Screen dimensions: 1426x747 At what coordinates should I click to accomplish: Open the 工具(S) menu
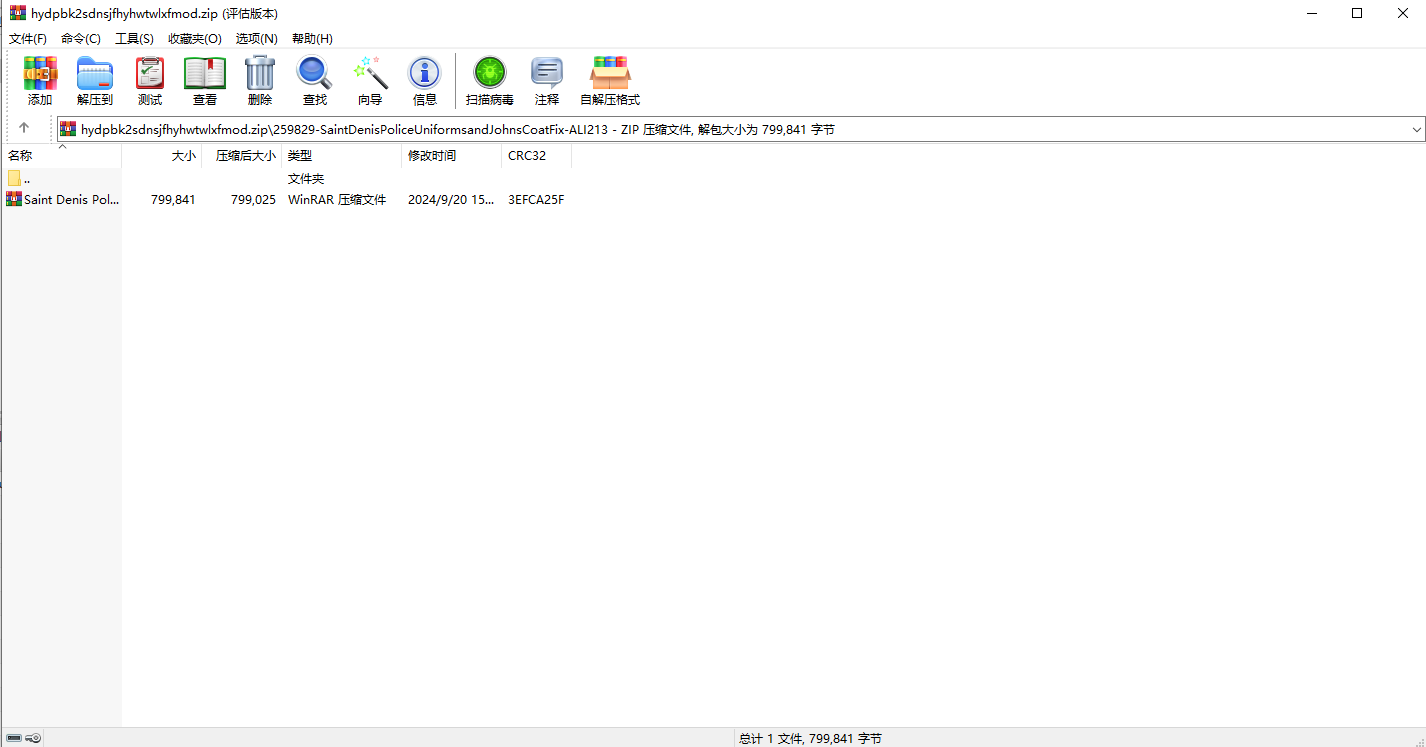coord(134,38)
